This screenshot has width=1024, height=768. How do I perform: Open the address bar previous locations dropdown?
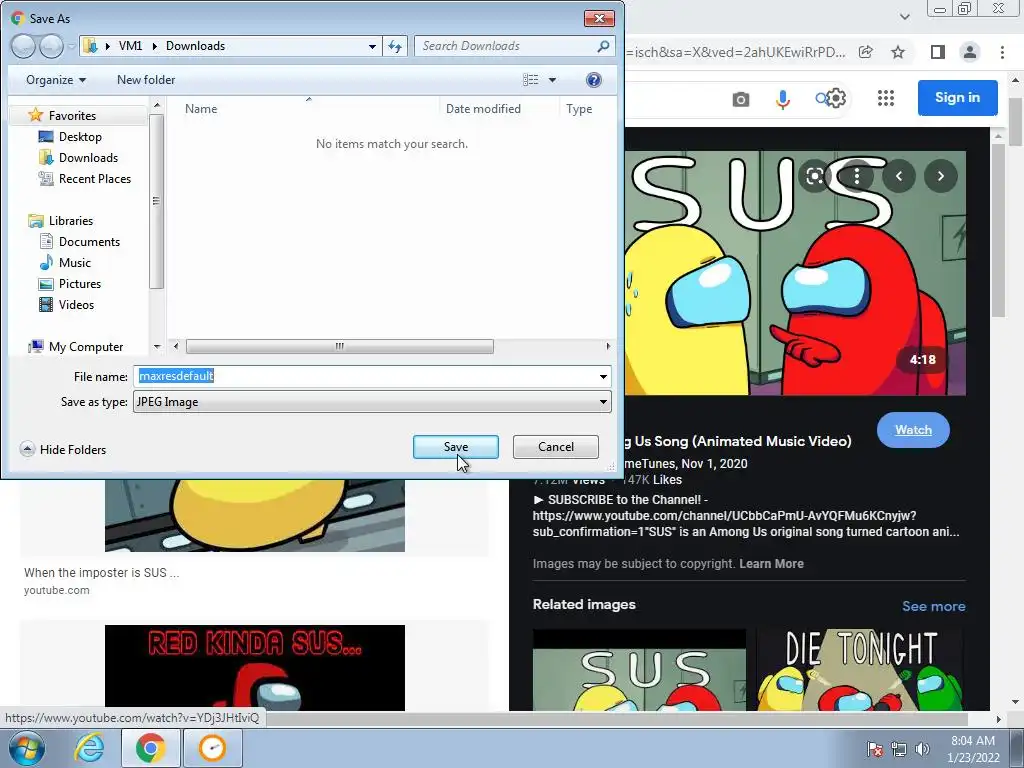(372, 46)
